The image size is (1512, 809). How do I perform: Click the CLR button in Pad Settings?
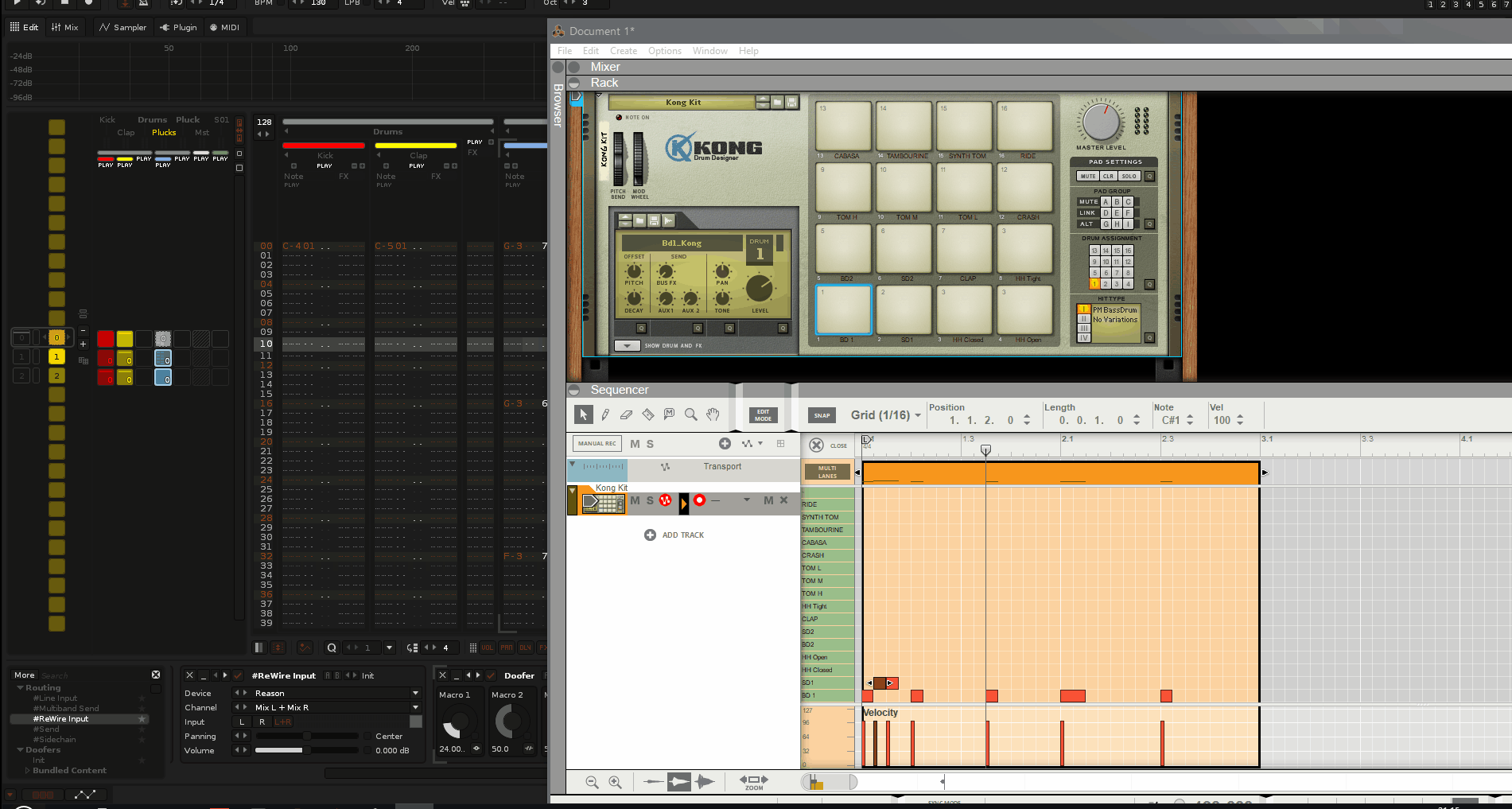pyautogui.click(x=1108, y=176)
